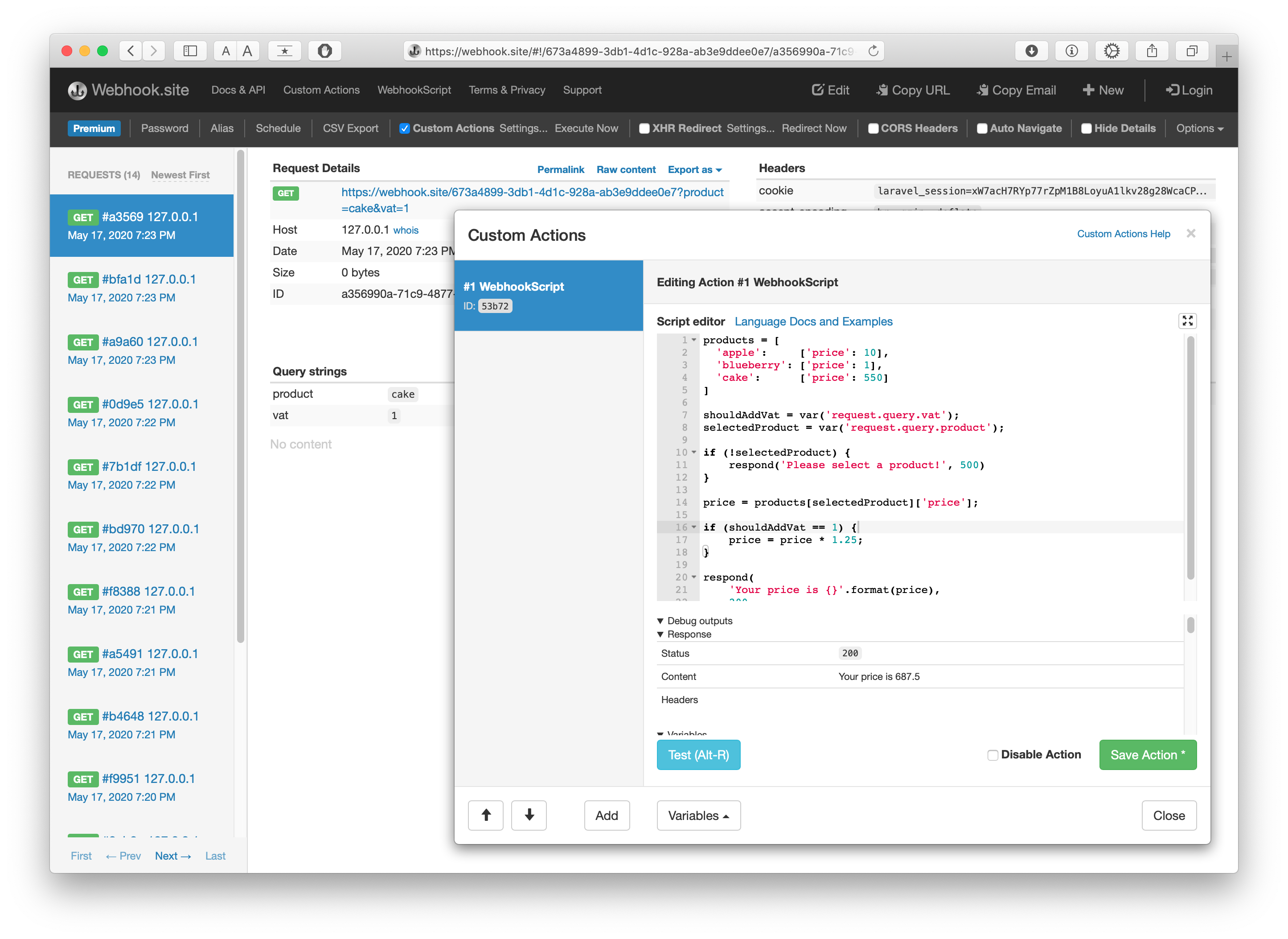Image resolution: width=1288 pixels, height=939 pixels.
Task: Open Docs & API menu item
Action: tap(238, 90)
